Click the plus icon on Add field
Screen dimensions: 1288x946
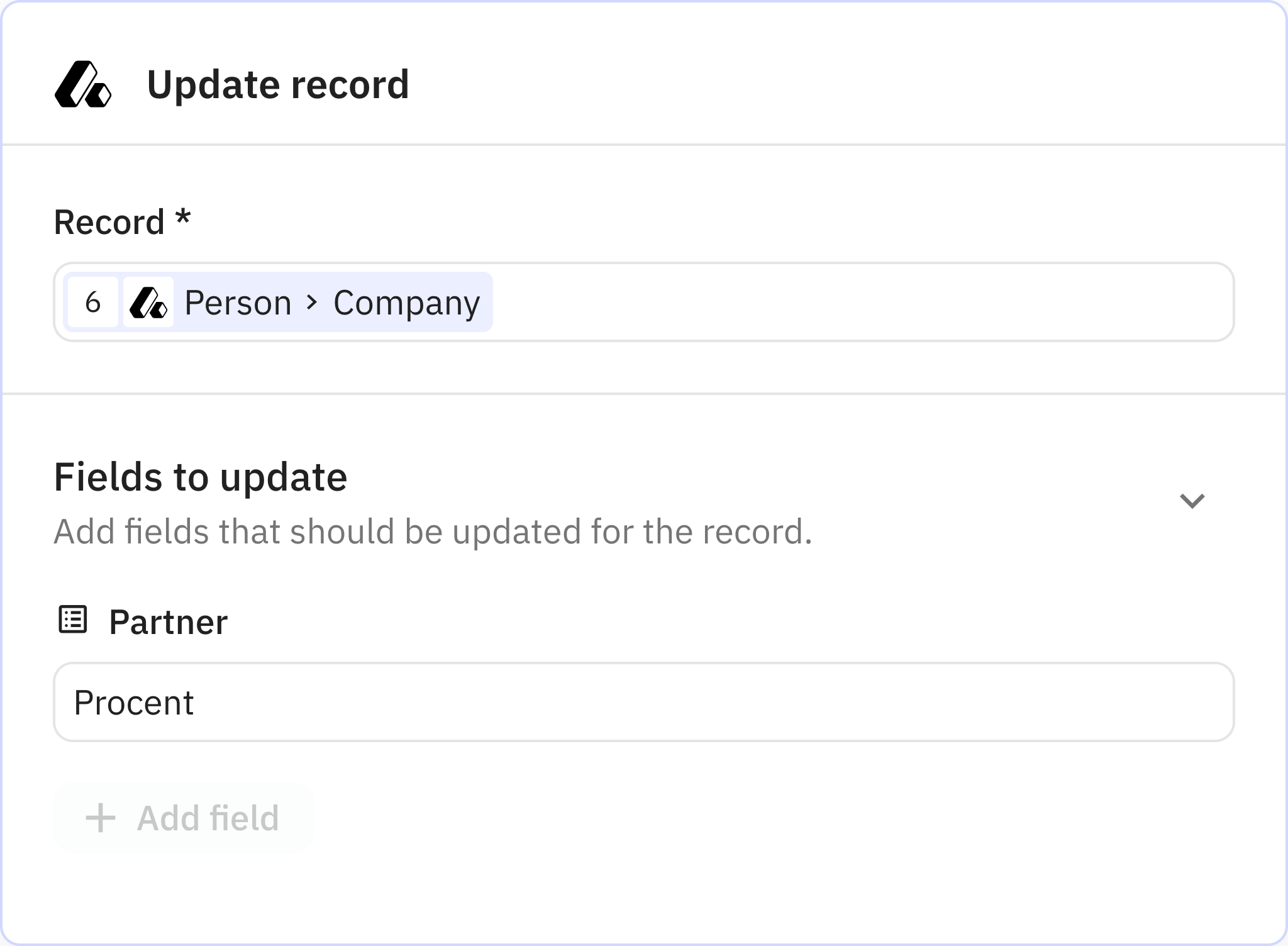point(101,818)
